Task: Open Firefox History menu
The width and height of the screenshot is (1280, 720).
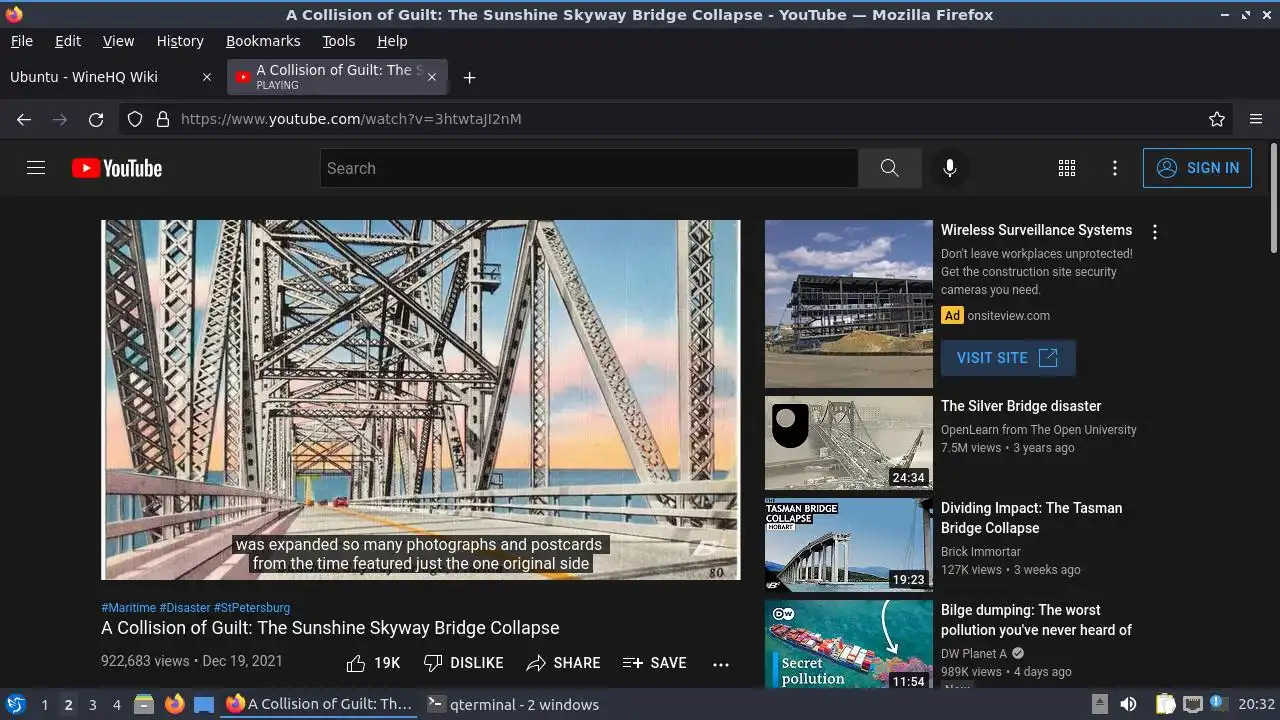Action: coord(180,41)
